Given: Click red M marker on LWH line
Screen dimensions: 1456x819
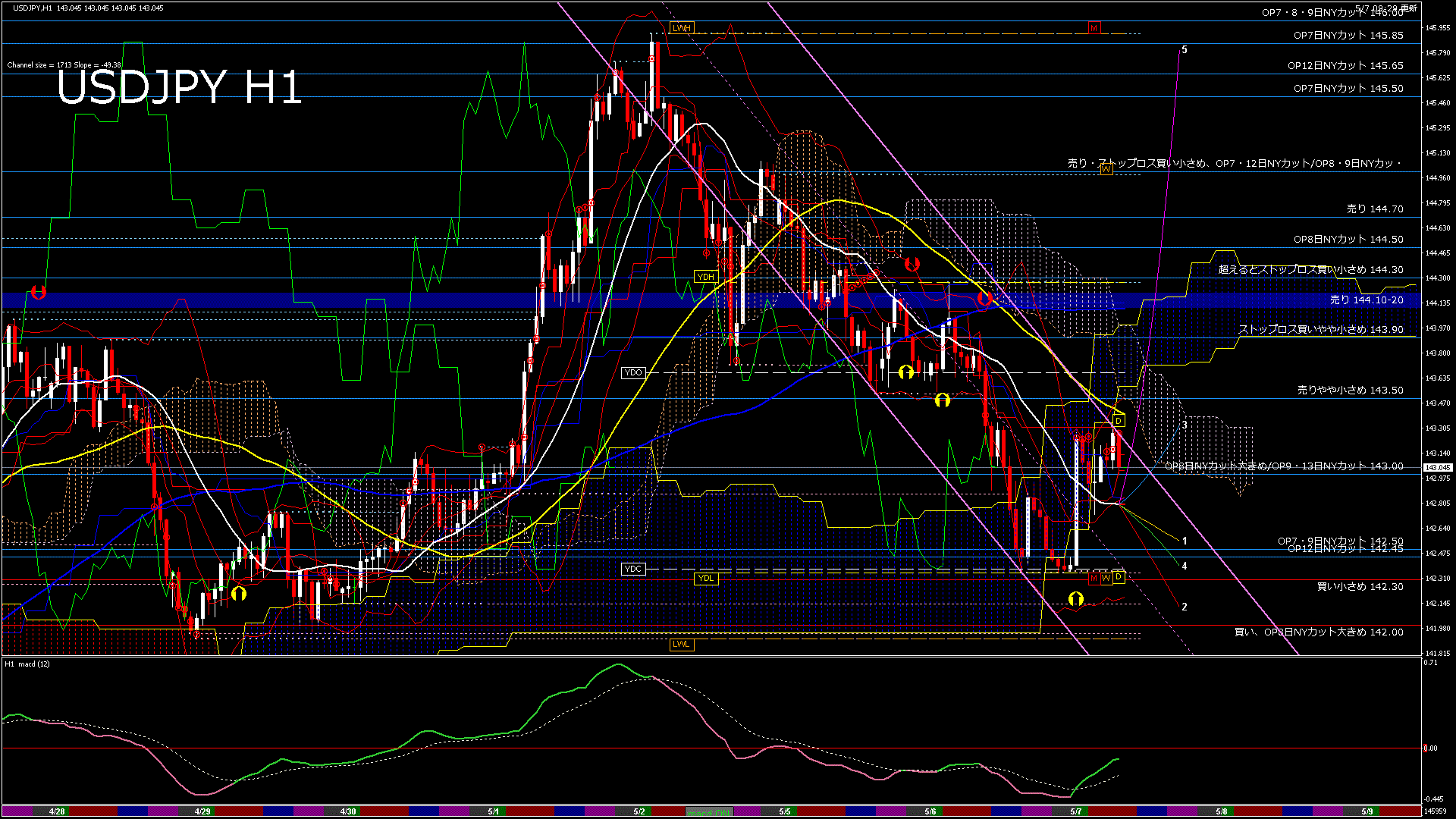Looking at the screenshot, I should (1094, 28).
